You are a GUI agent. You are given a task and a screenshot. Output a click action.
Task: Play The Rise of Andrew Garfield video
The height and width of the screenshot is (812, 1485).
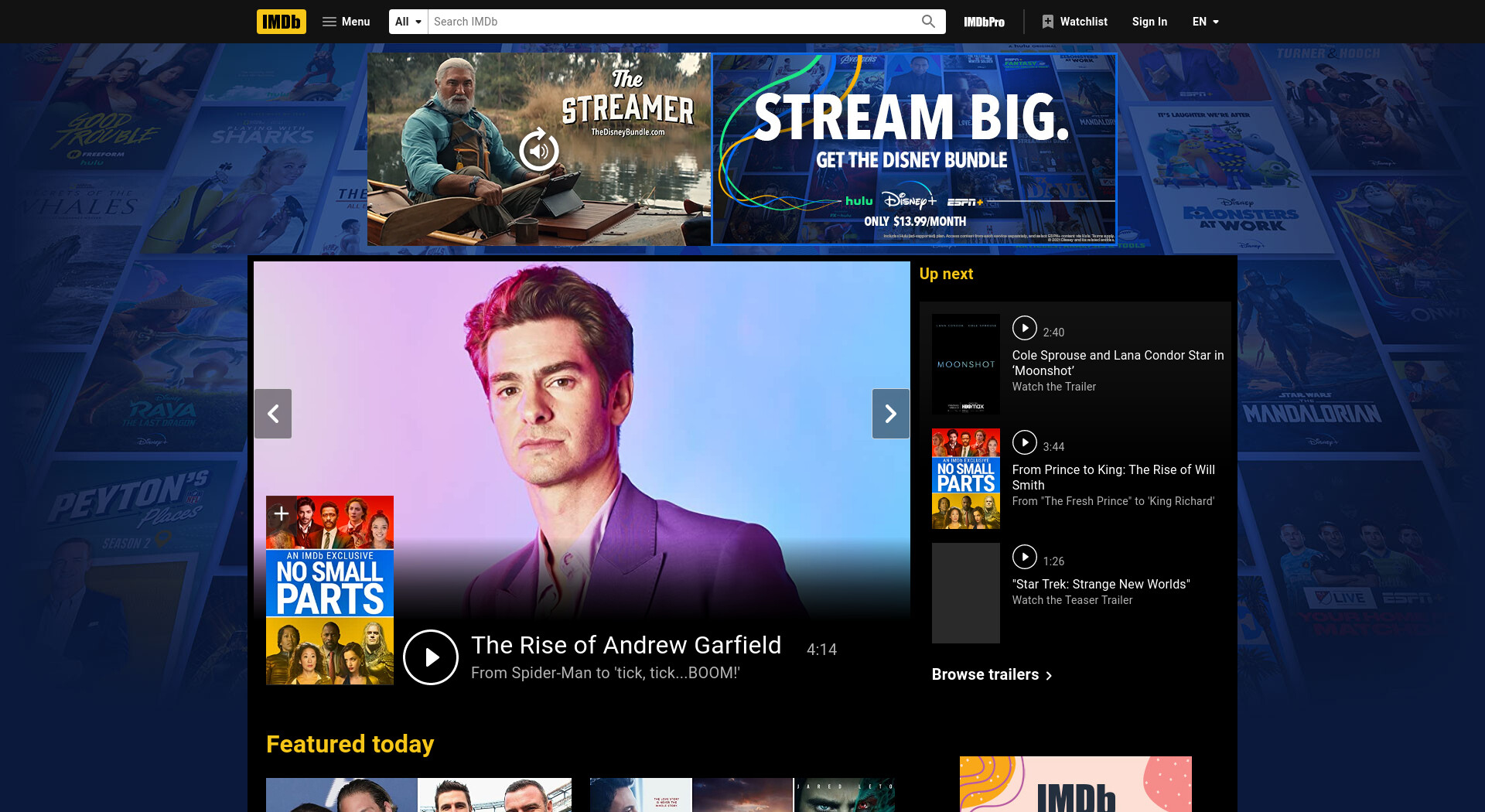click(431, 657)
